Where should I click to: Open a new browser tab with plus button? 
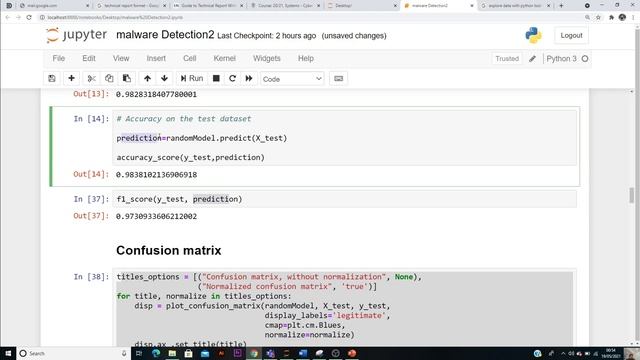tap(561, 6)
